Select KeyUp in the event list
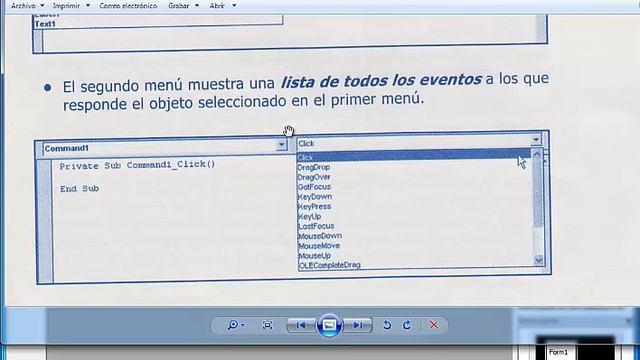This screenshot has height=360, width=640. click(x=309, y=216)
